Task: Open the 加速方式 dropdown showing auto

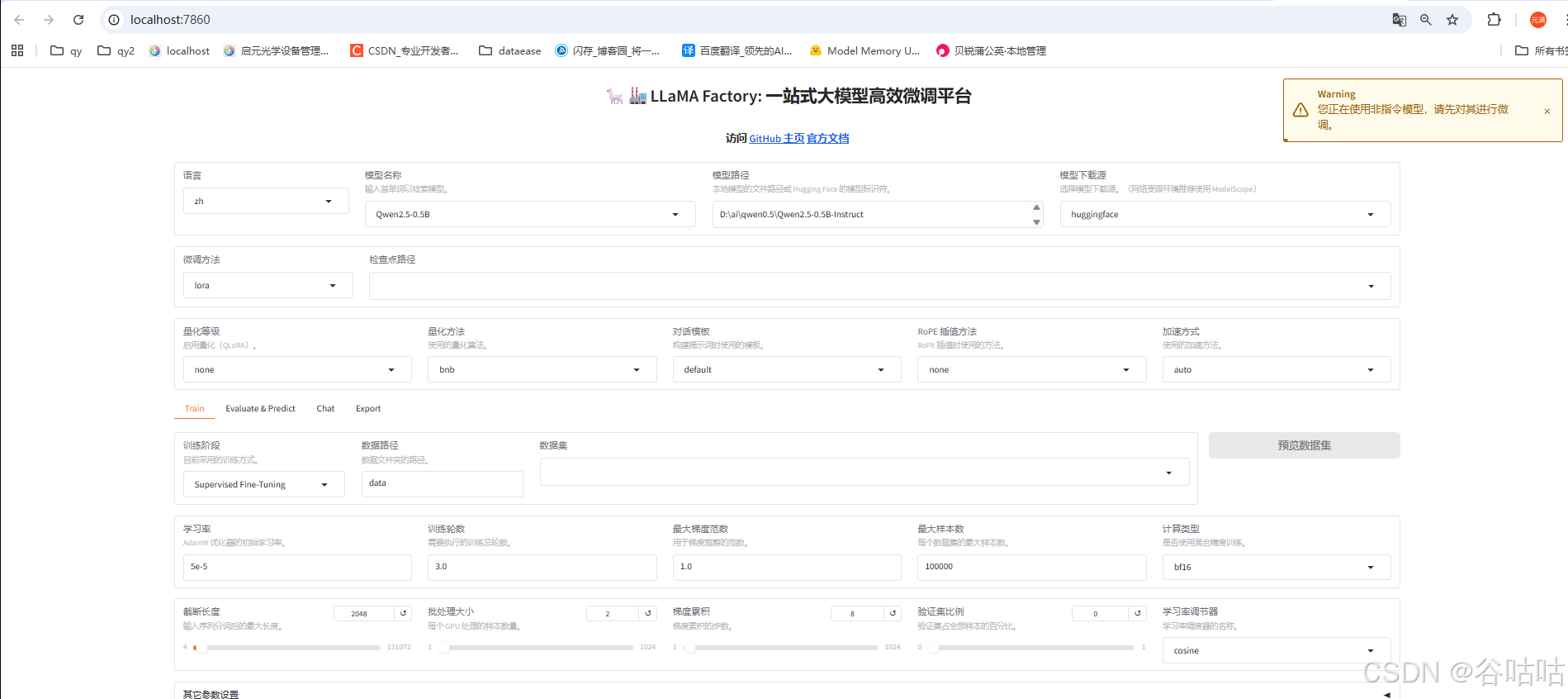Action: point(1277,369)
